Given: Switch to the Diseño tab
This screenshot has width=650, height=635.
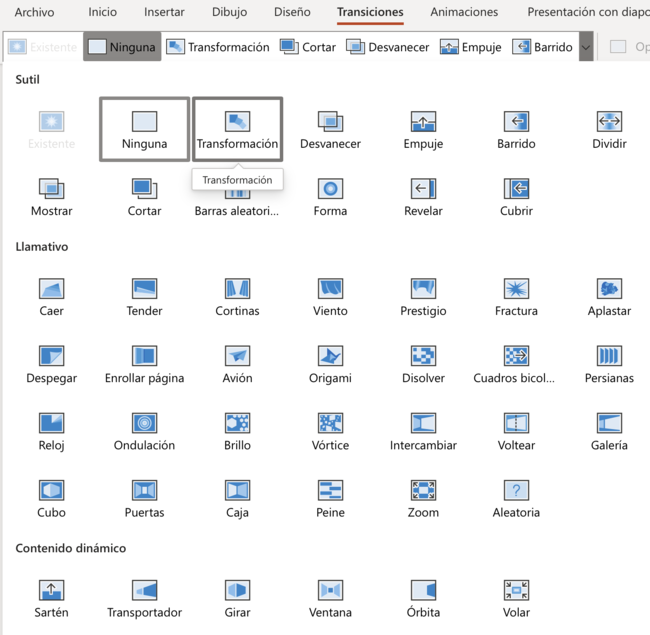Looking at the screenshot, I should [x=292, y=13].
